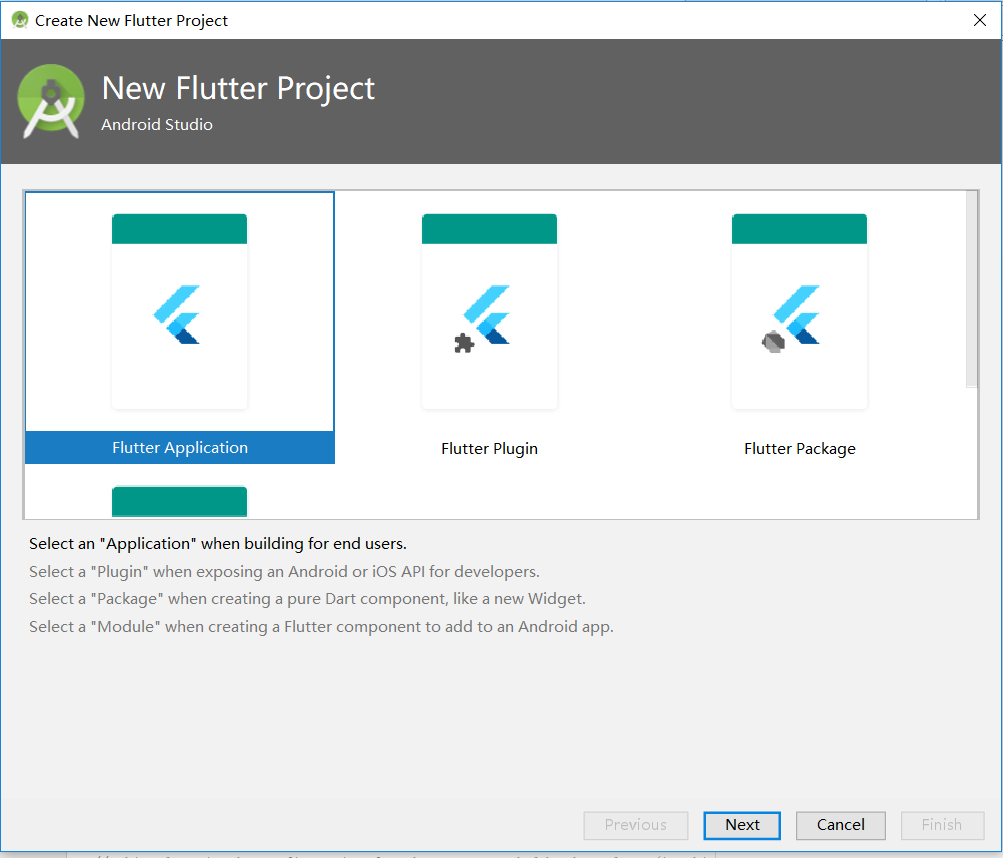1003x858 pixels.
Task: Click the disabled Previous button
Action: [636, 825]
